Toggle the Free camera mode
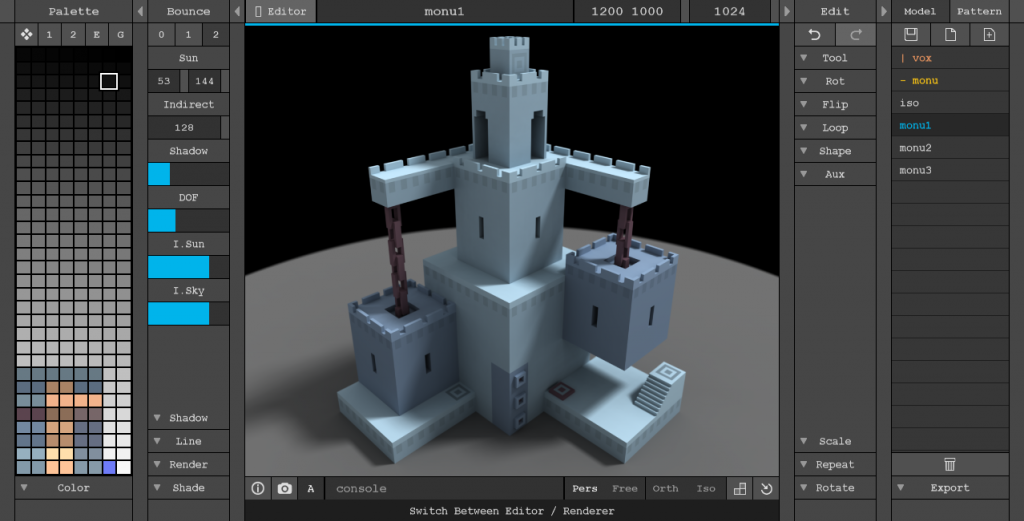The height and width of the screenshot is (521, 1024). pyautogui.click(x=624, y=488)
